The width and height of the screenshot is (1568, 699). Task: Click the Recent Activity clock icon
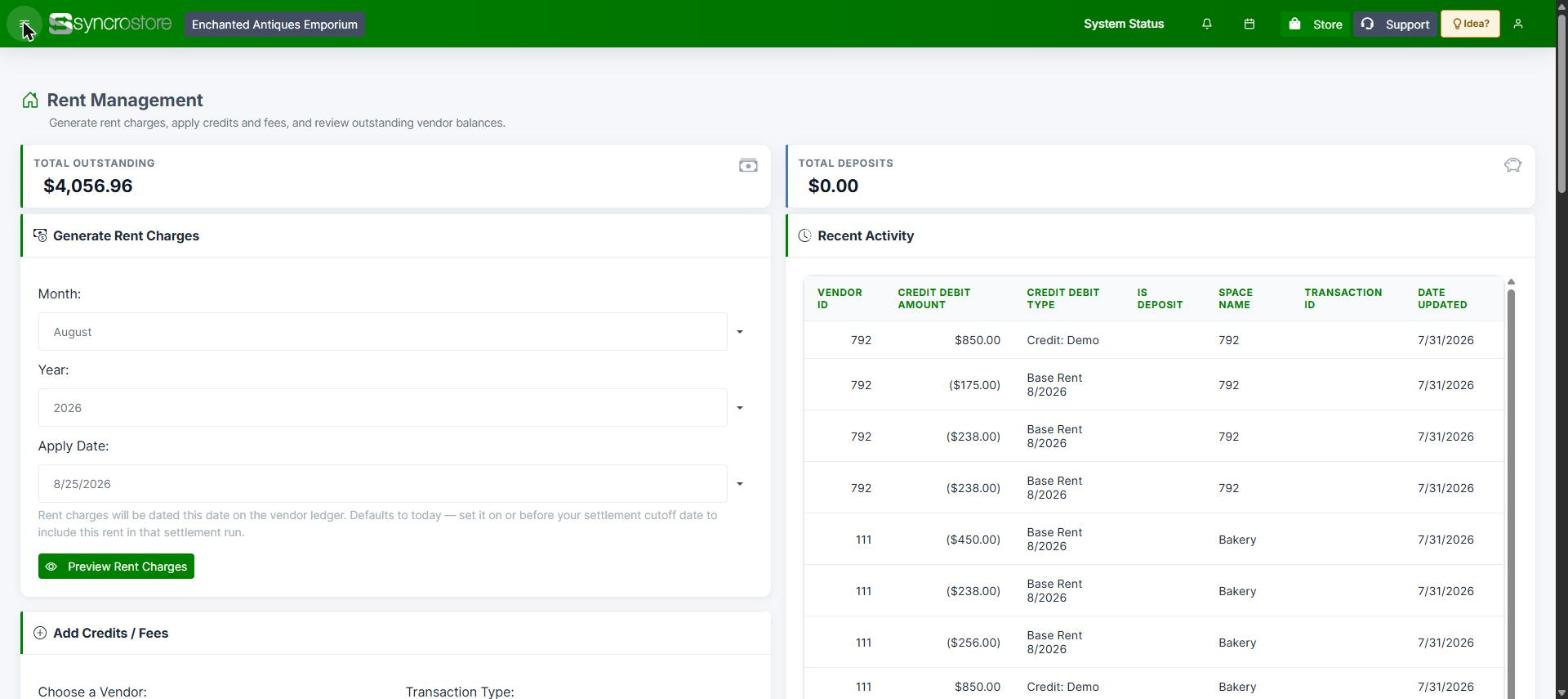pyautogui.click(x=805, y=236)
